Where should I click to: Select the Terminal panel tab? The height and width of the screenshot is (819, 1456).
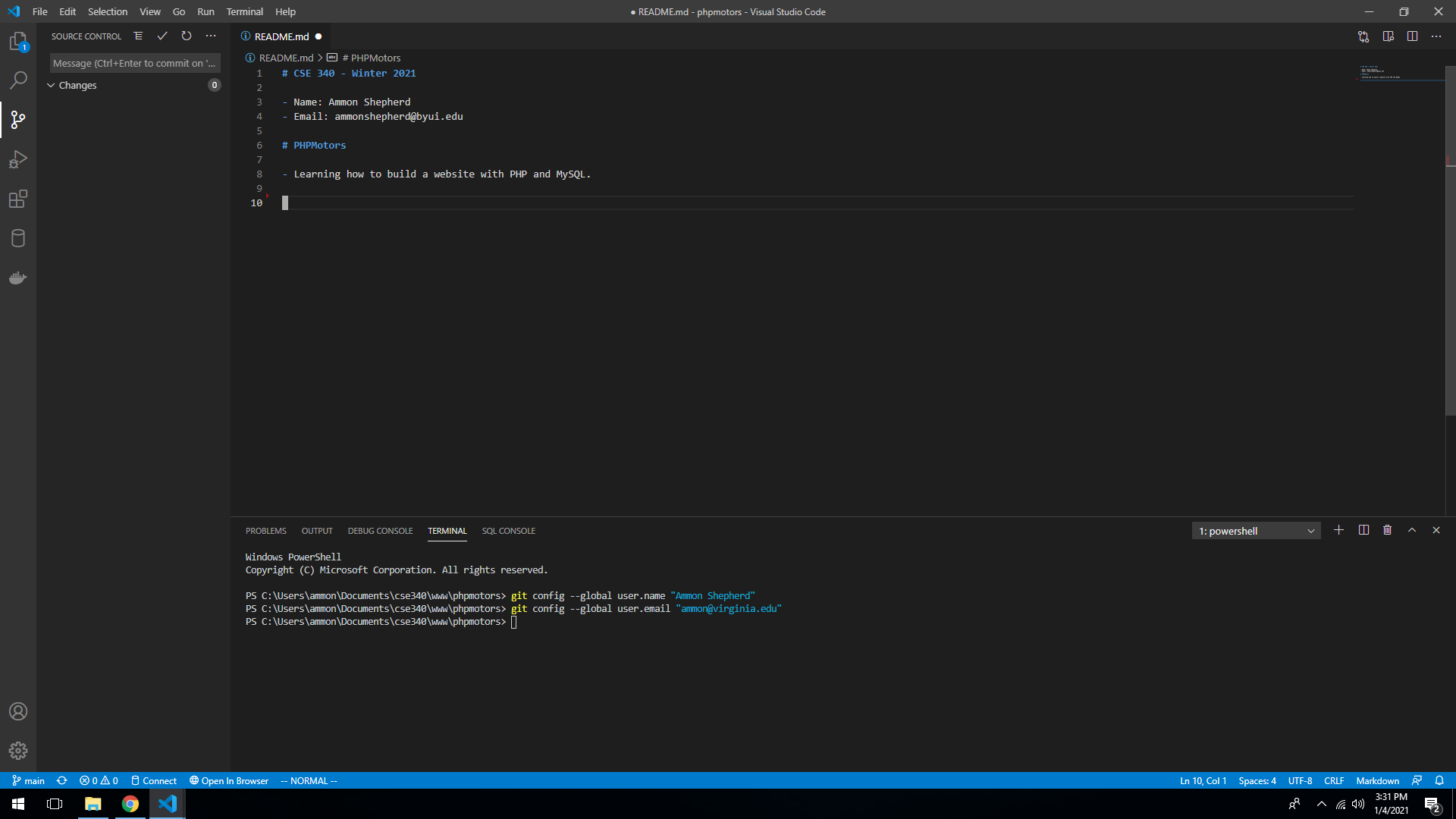[x=447, y=531]
